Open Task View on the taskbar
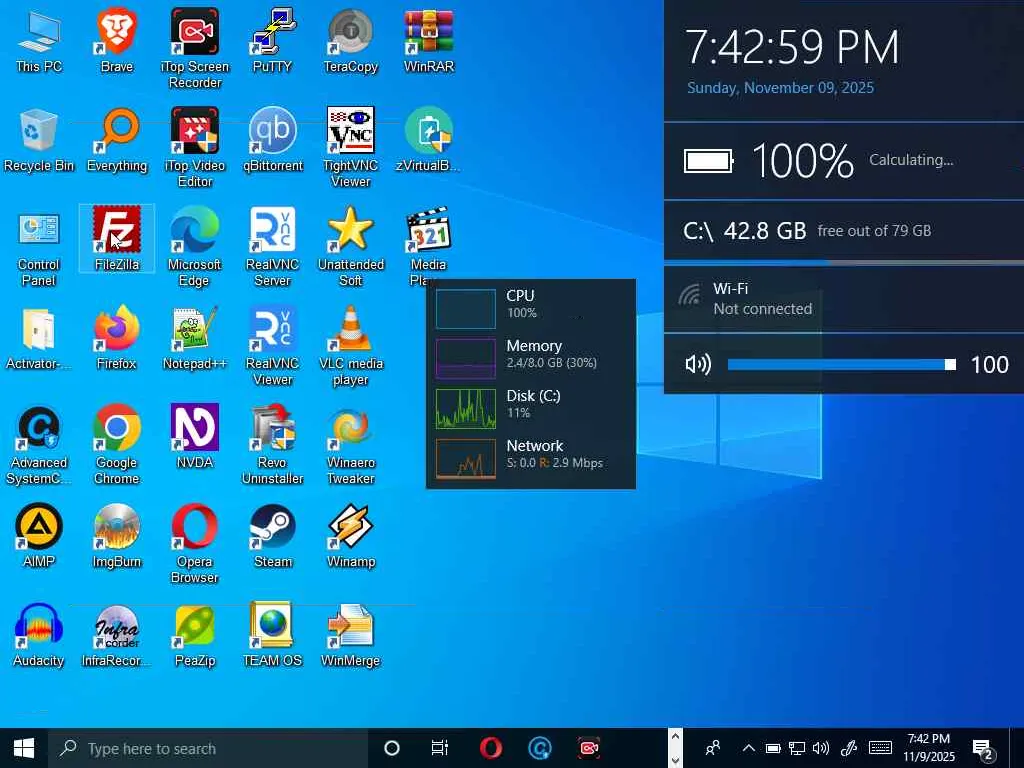The height and width of the screenshot is (768, 1024). (440, 748)
